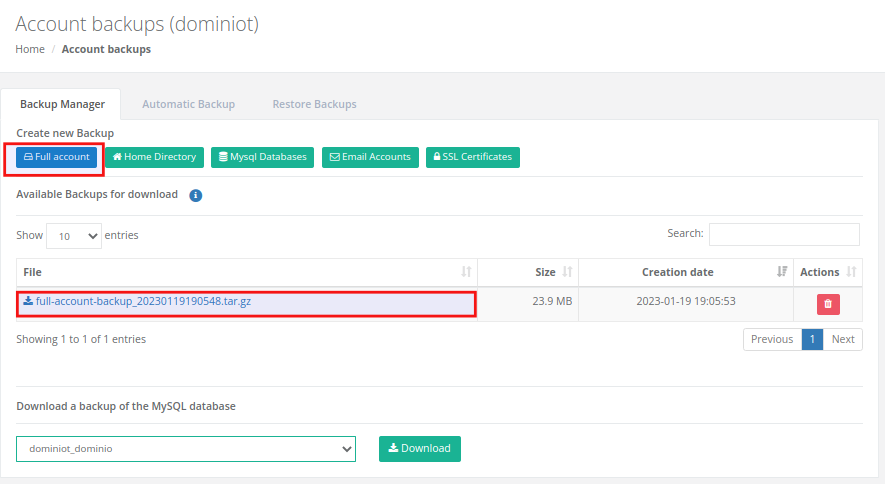
Task: Create a Home Directory backup
Action: click(x=154, y=157)
